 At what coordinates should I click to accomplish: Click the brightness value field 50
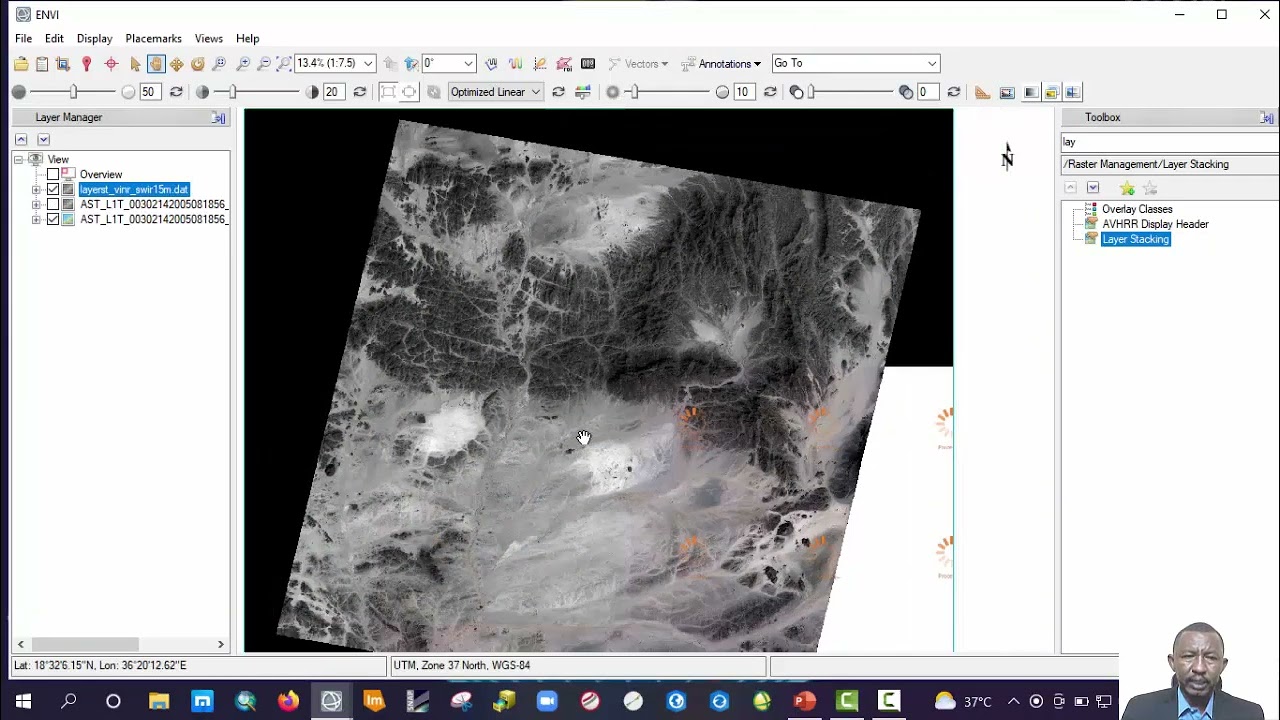coord(150,92)
